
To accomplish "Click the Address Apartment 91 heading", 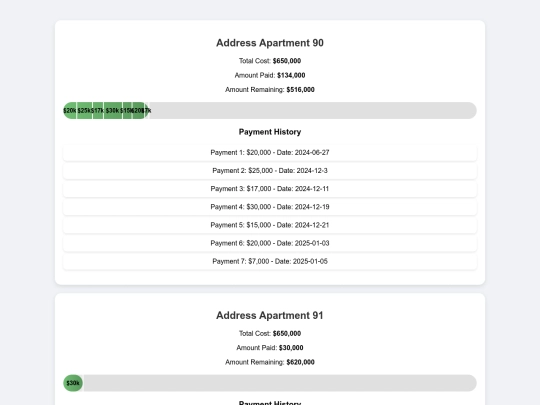I will coord(270,315).
